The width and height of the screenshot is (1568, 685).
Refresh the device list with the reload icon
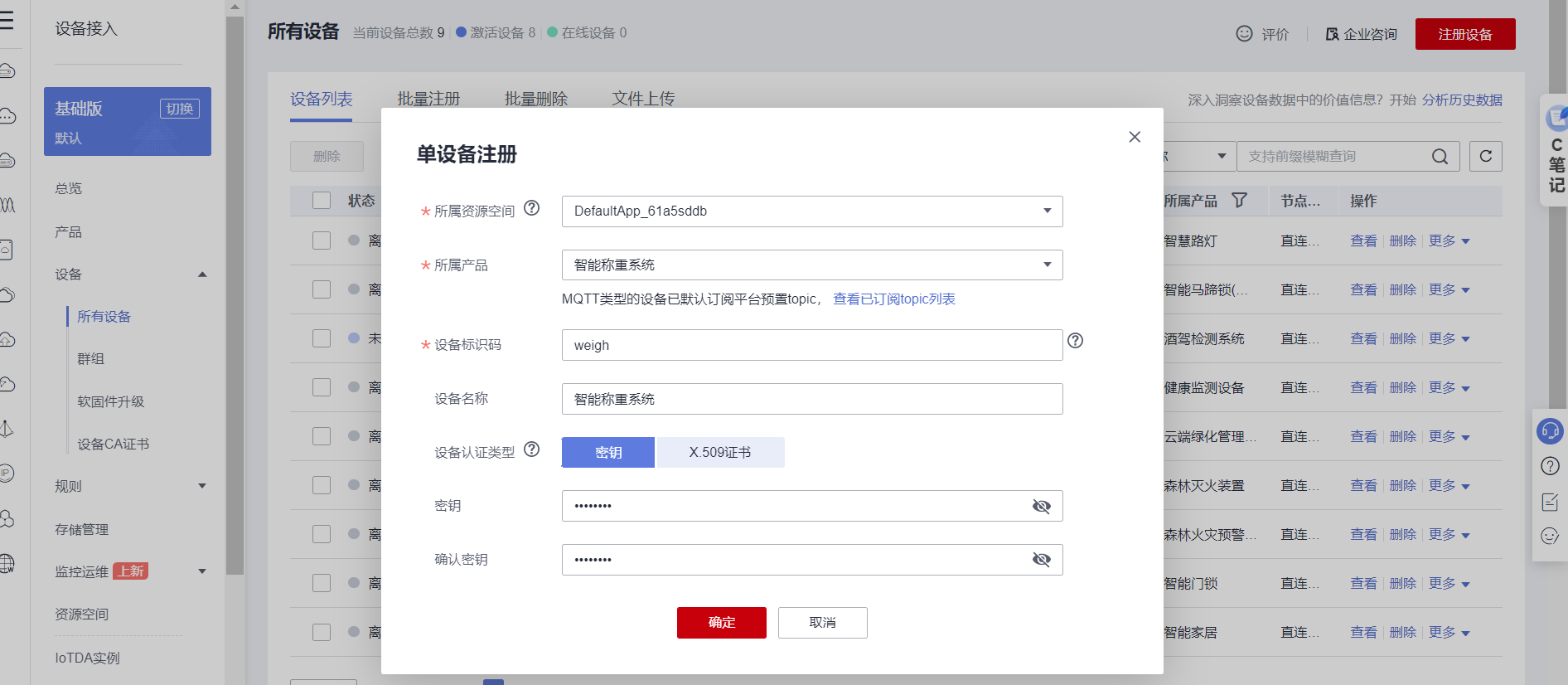coord(1486,156)
